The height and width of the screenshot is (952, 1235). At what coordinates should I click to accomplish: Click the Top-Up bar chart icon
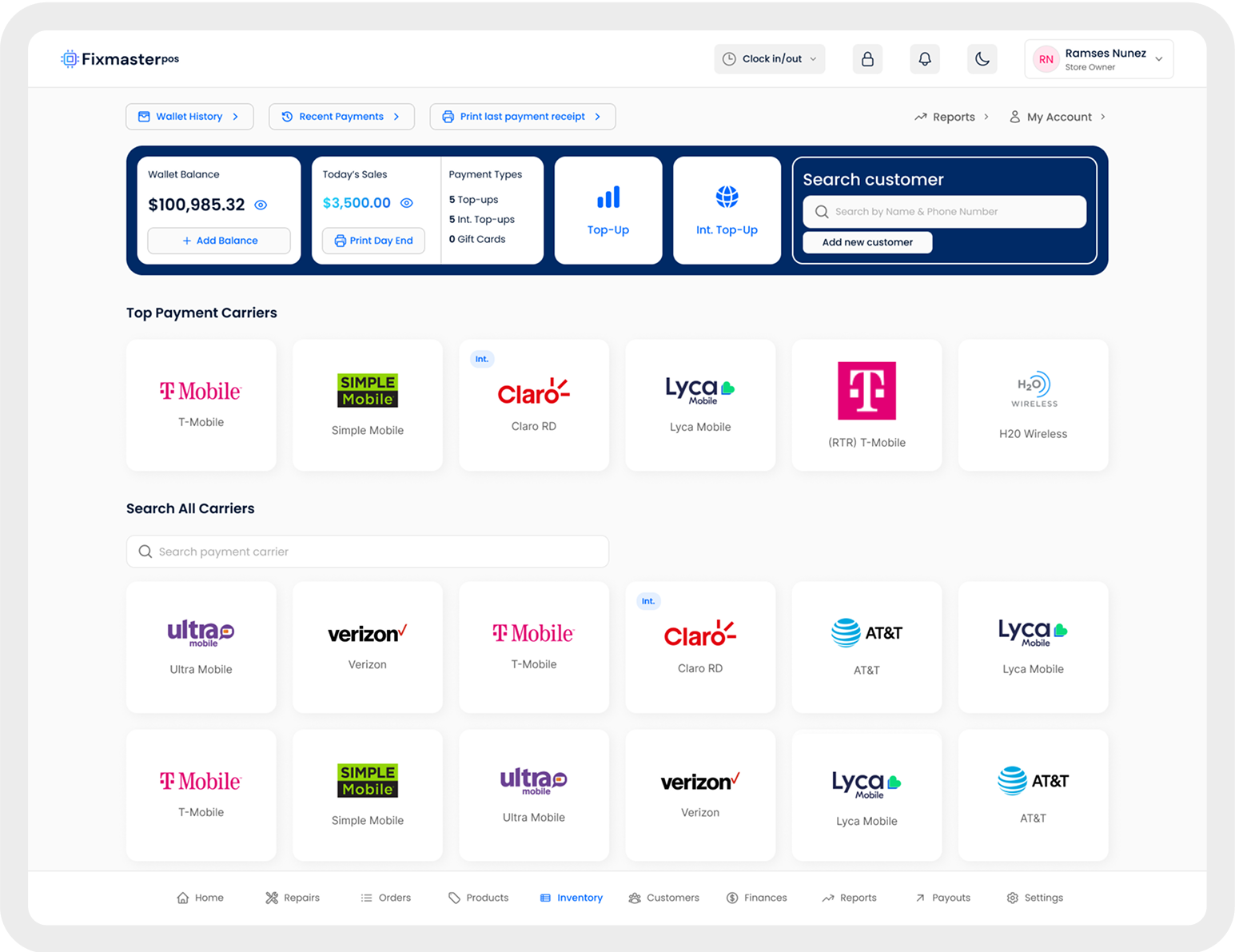608,197
